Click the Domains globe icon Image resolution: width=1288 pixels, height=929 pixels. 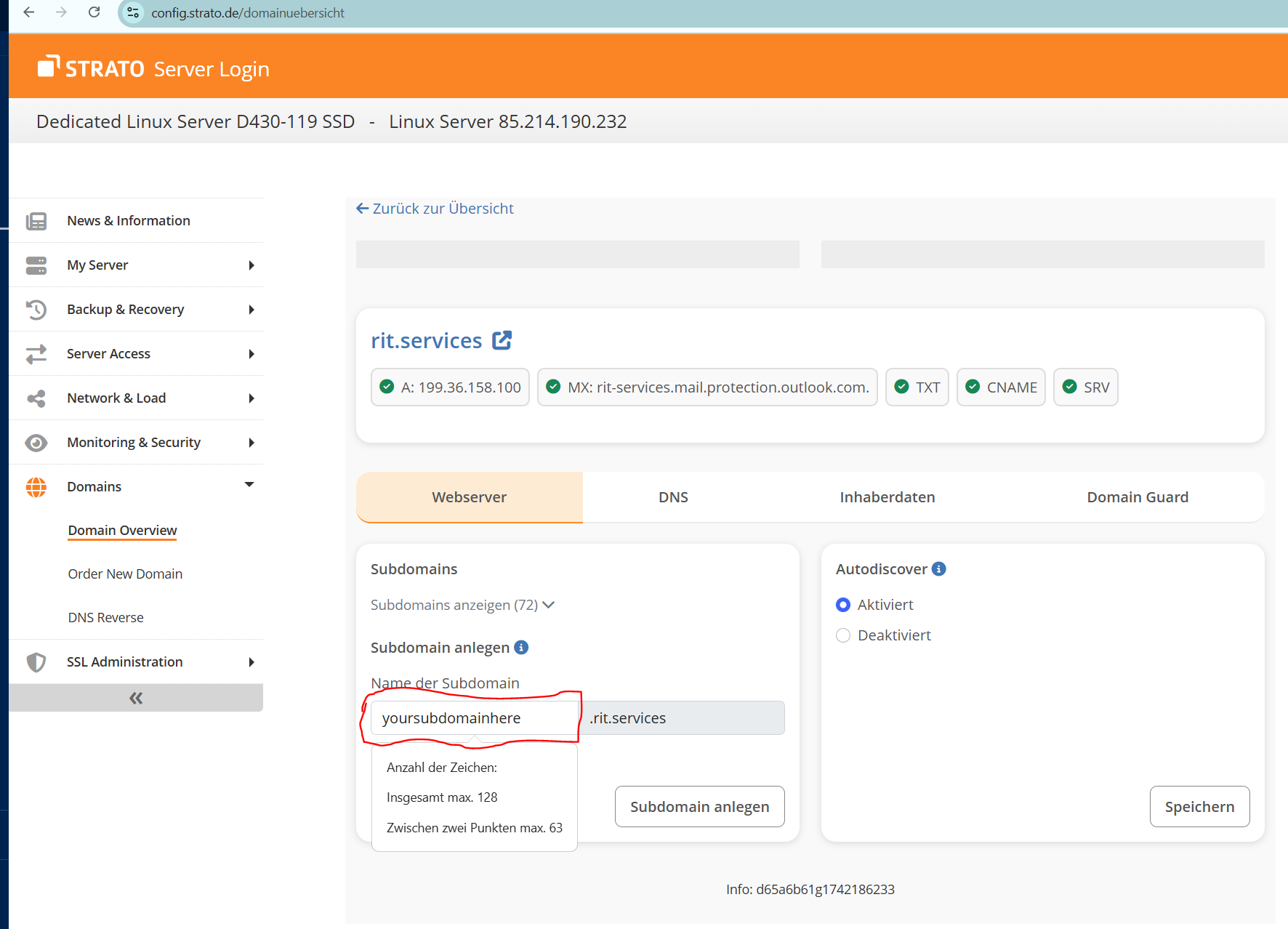tap(36, 487)
